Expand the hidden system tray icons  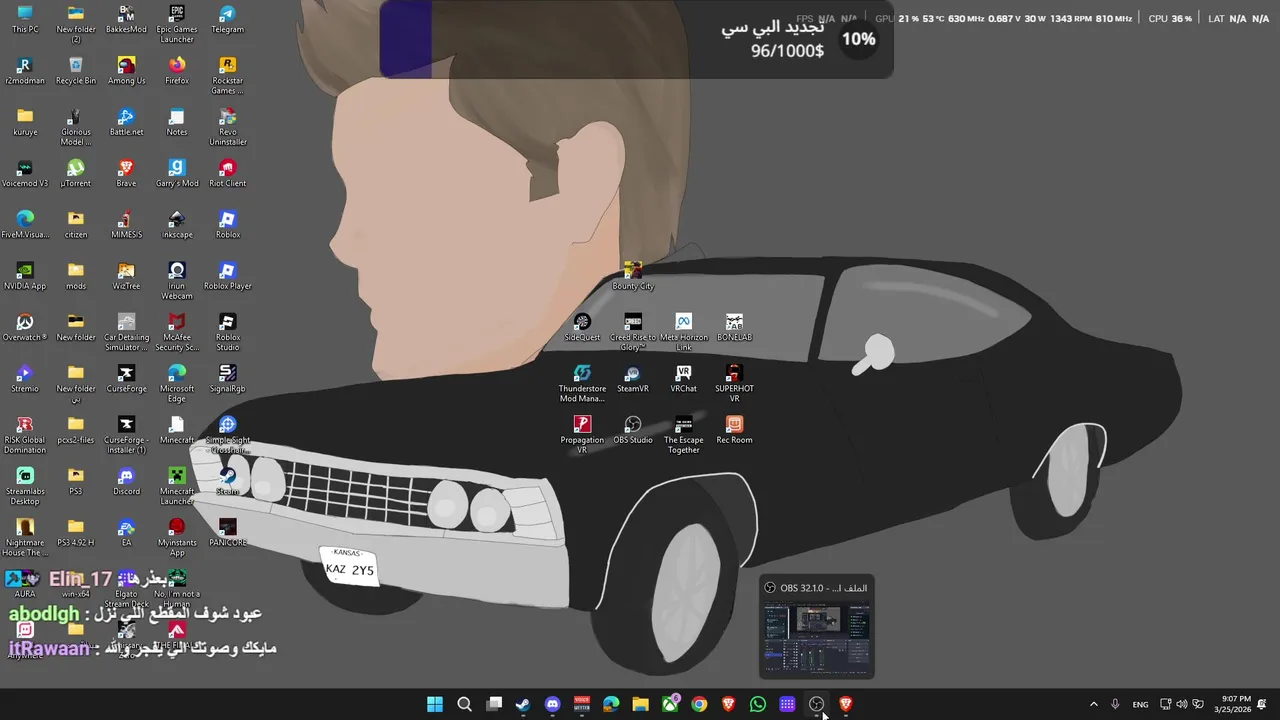[x=1093, y=704]
